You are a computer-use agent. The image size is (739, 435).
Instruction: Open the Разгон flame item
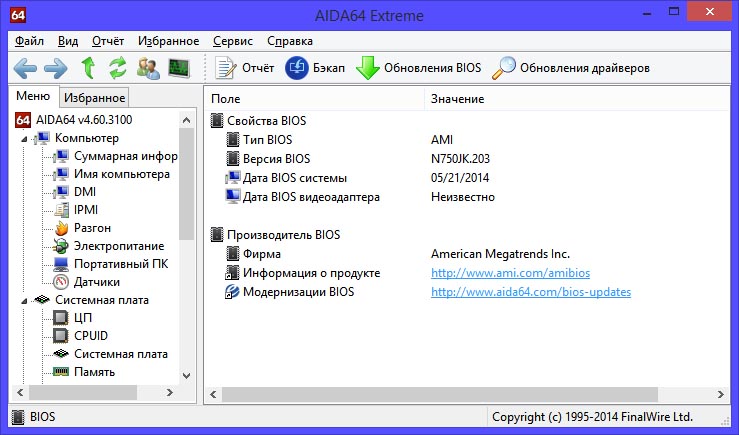coord(82,228)
